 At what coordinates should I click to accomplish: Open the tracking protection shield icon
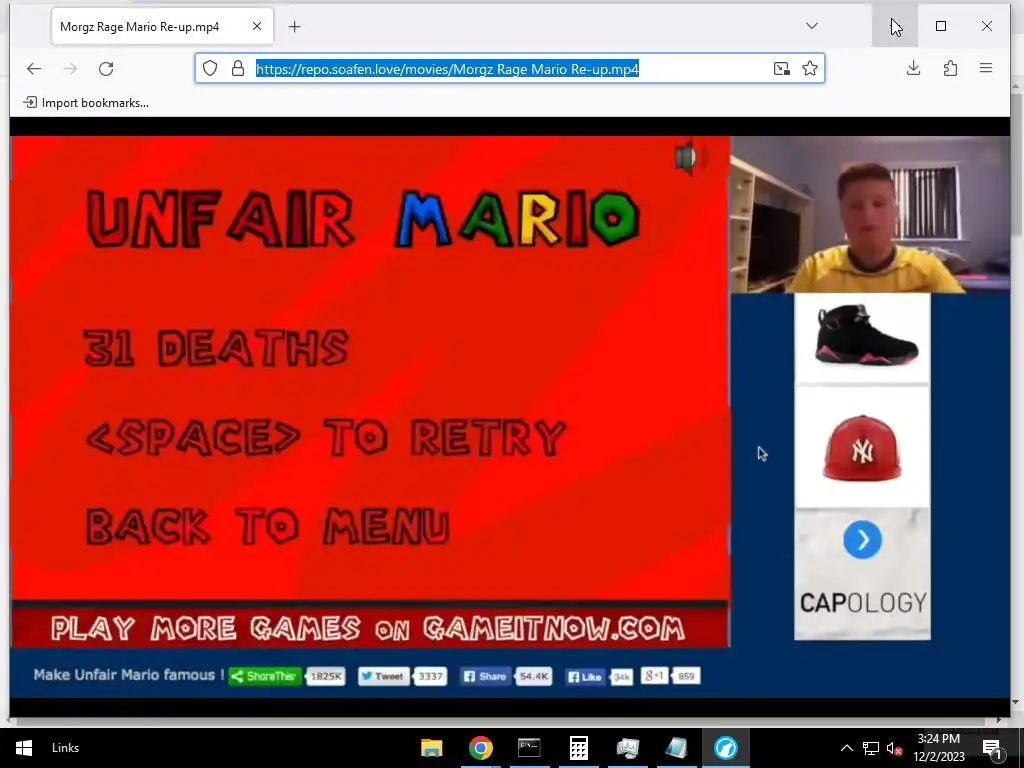pos(210,69)
